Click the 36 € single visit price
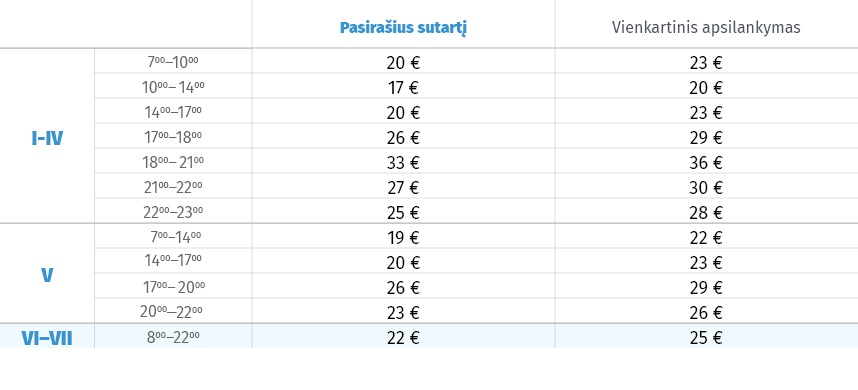 [x=706, y=163]
